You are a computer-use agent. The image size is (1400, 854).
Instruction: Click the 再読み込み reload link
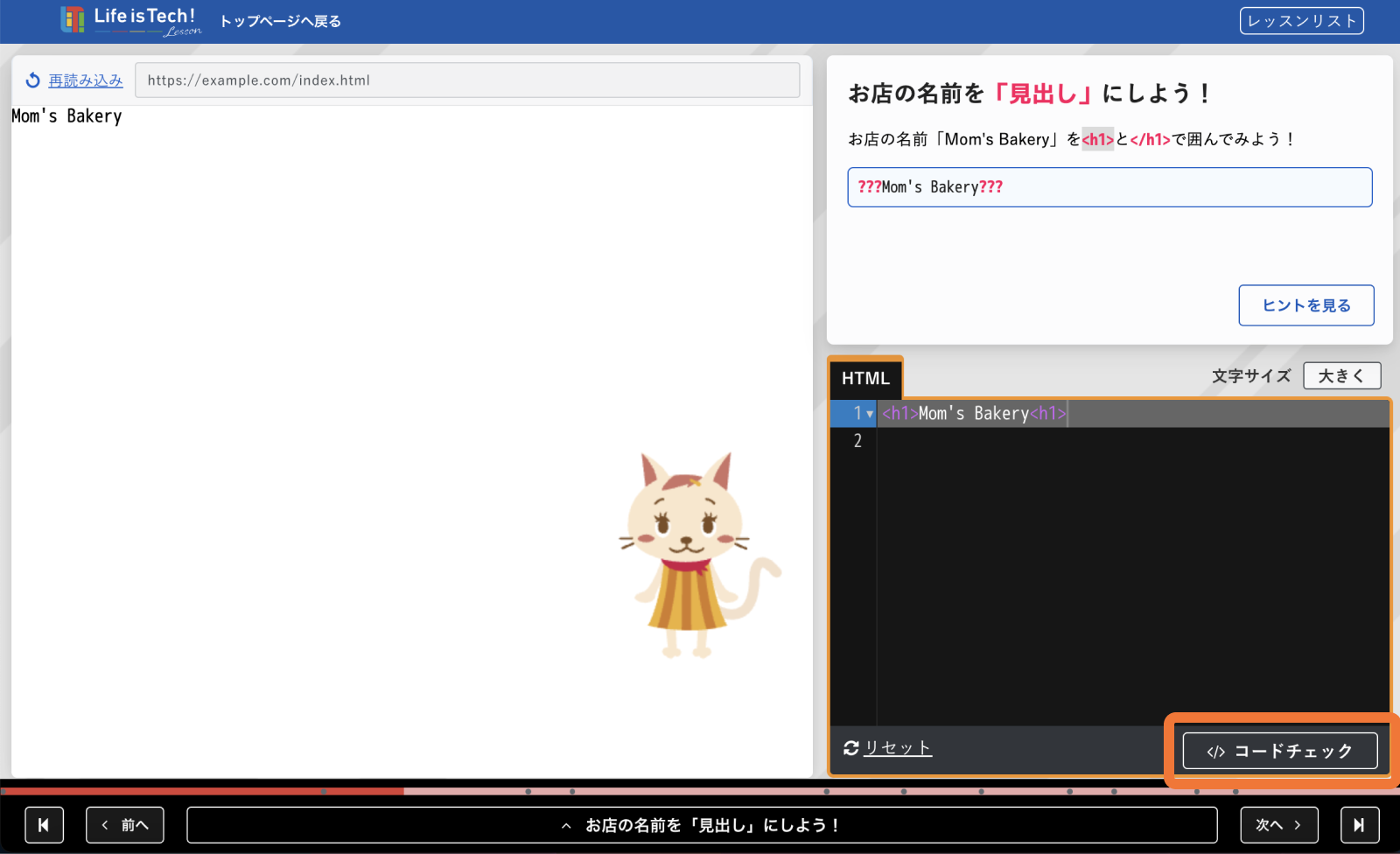[x=86, y=80]
